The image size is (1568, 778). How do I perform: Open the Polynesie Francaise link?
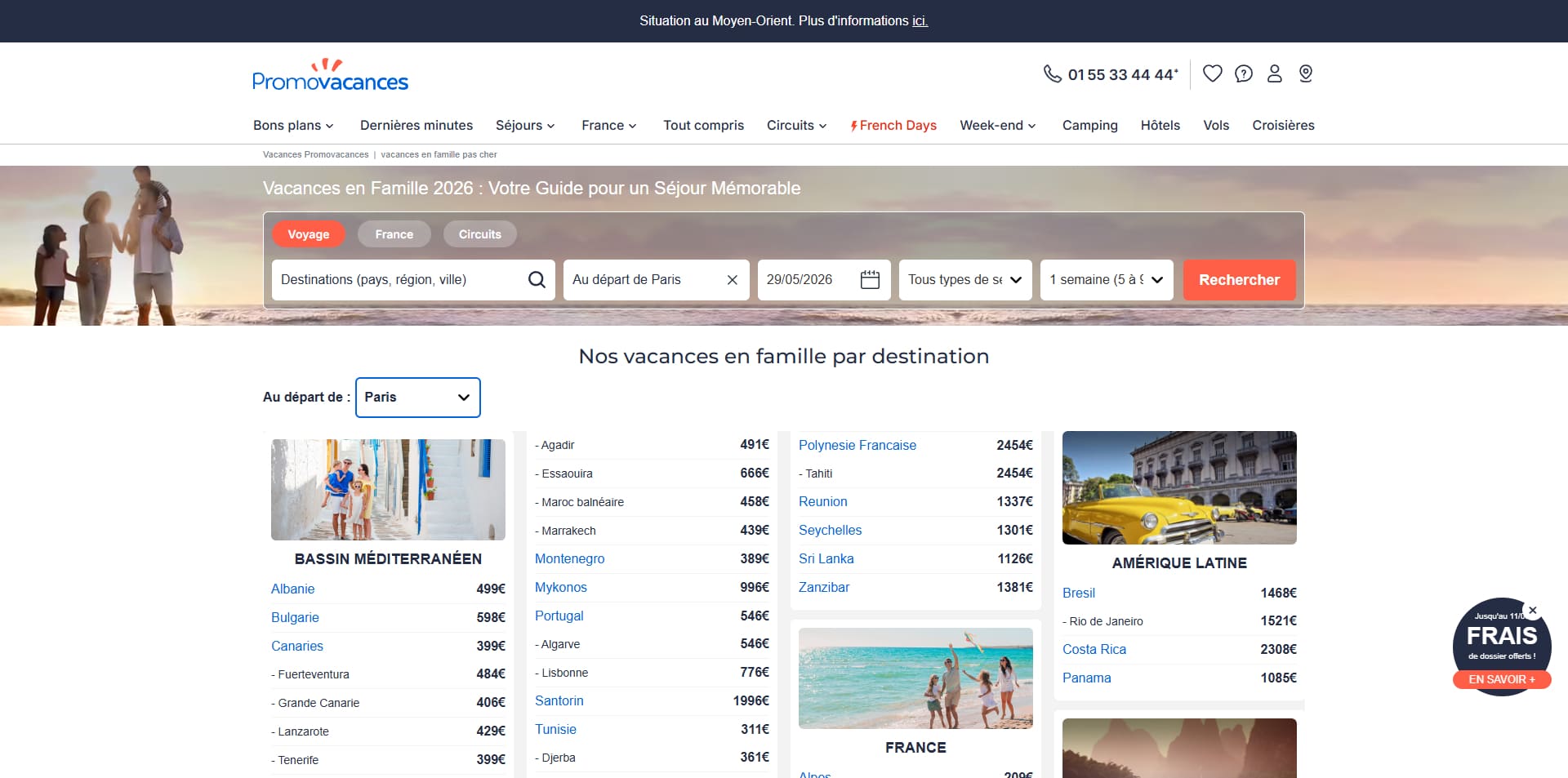857,445
